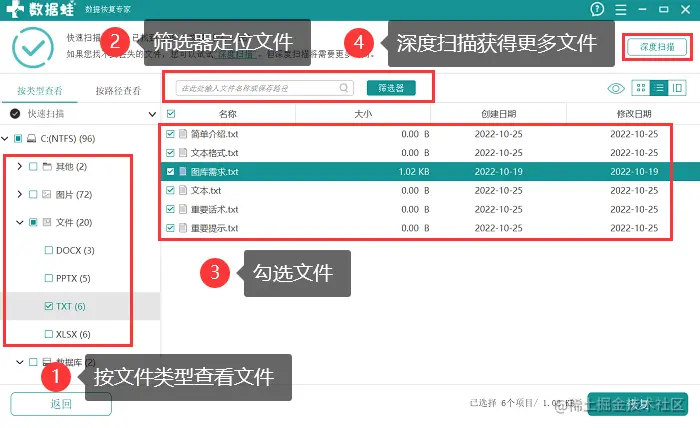Select the 文本.txt file name

coord(206,191)
